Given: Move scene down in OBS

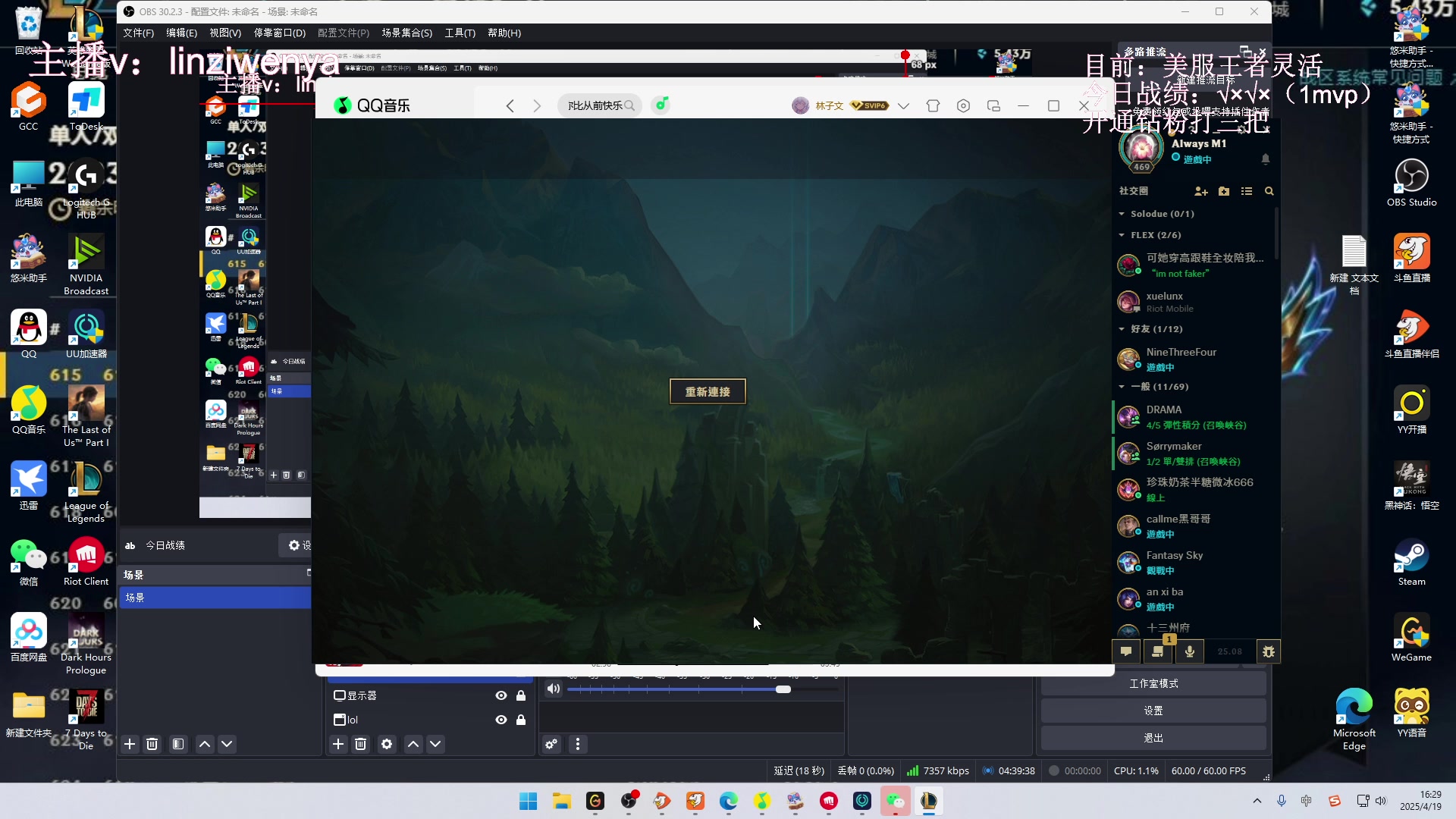Looking at the screenshot, I should [x=227, y=745].
